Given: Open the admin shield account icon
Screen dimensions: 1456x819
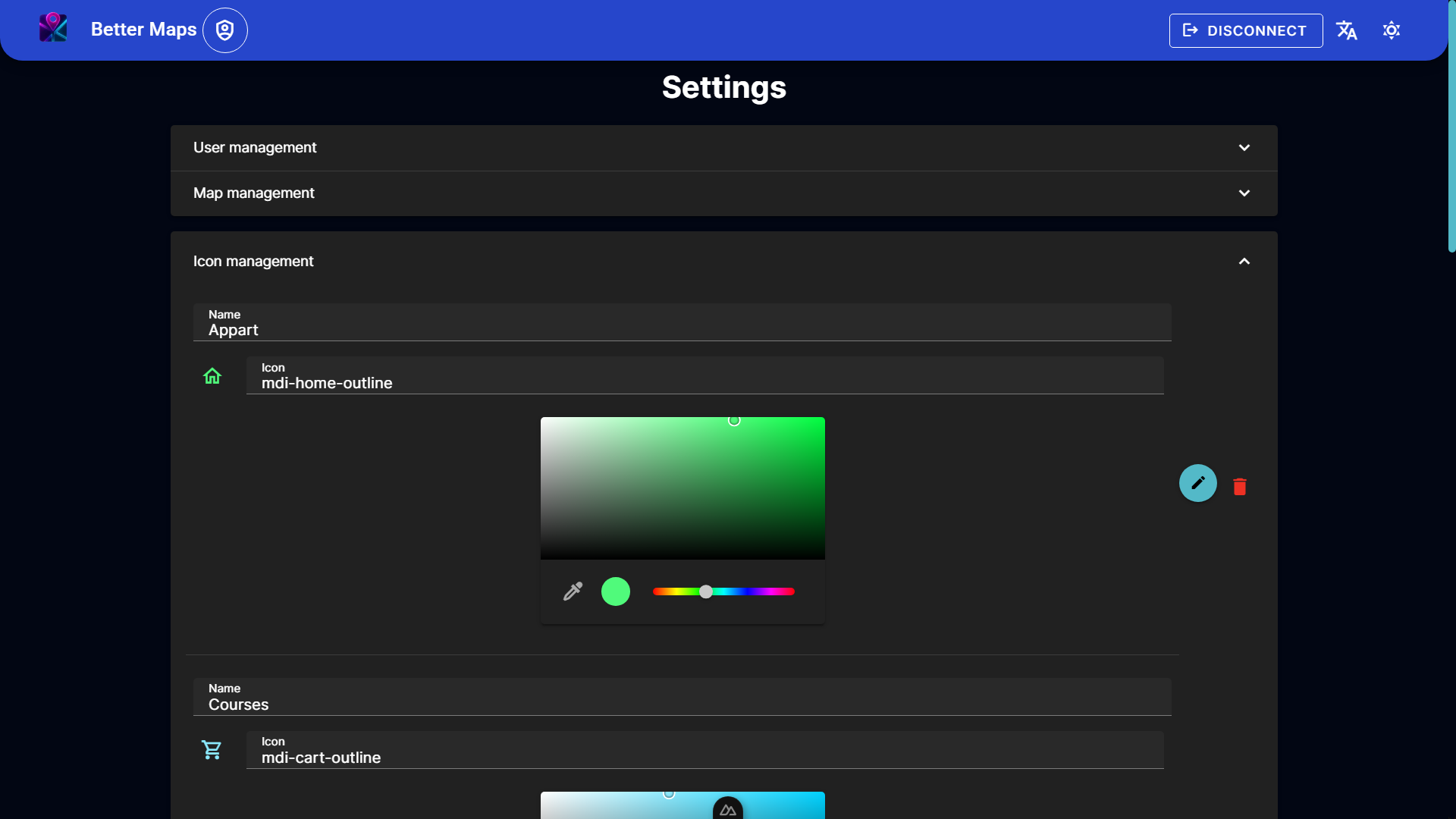Looking at the screenshot, I should point(224,30).
